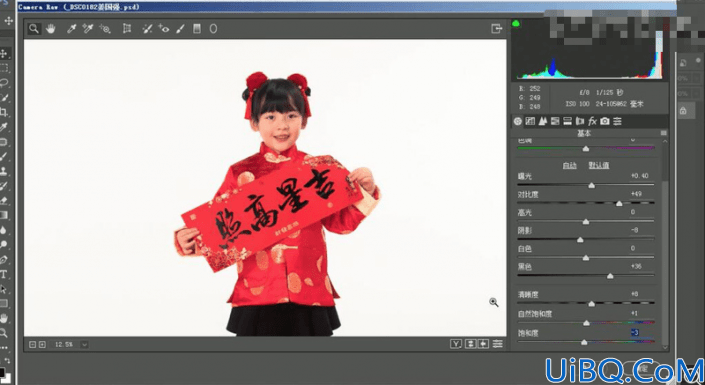Open the fx Effects panel tab
The image size is (705, 385).
[592, 121]
